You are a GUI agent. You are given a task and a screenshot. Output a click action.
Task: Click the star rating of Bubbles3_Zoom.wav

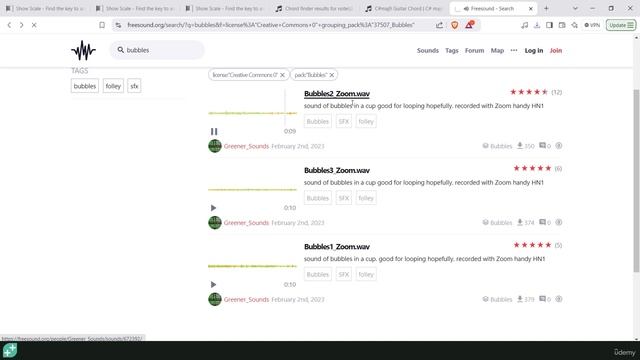[x=532, y=168]
